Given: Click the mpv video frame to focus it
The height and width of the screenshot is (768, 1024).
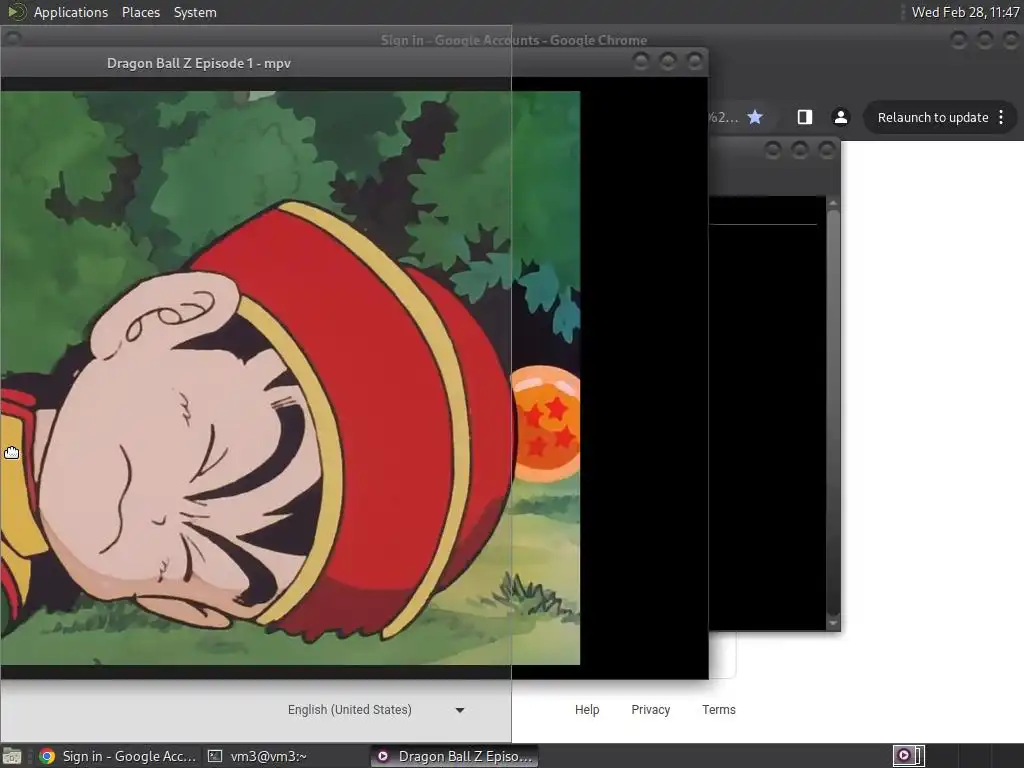Looking at the screenshot, I should click(x=290, y=378).
